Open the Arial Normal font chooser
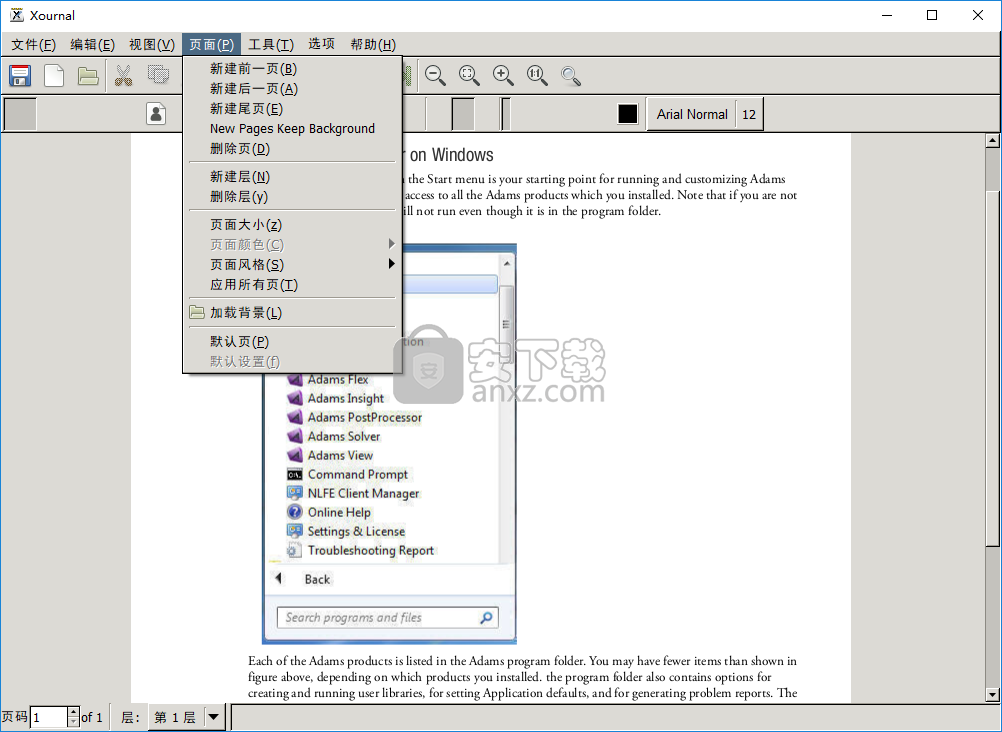1002x732 pixels. point(692,114)
